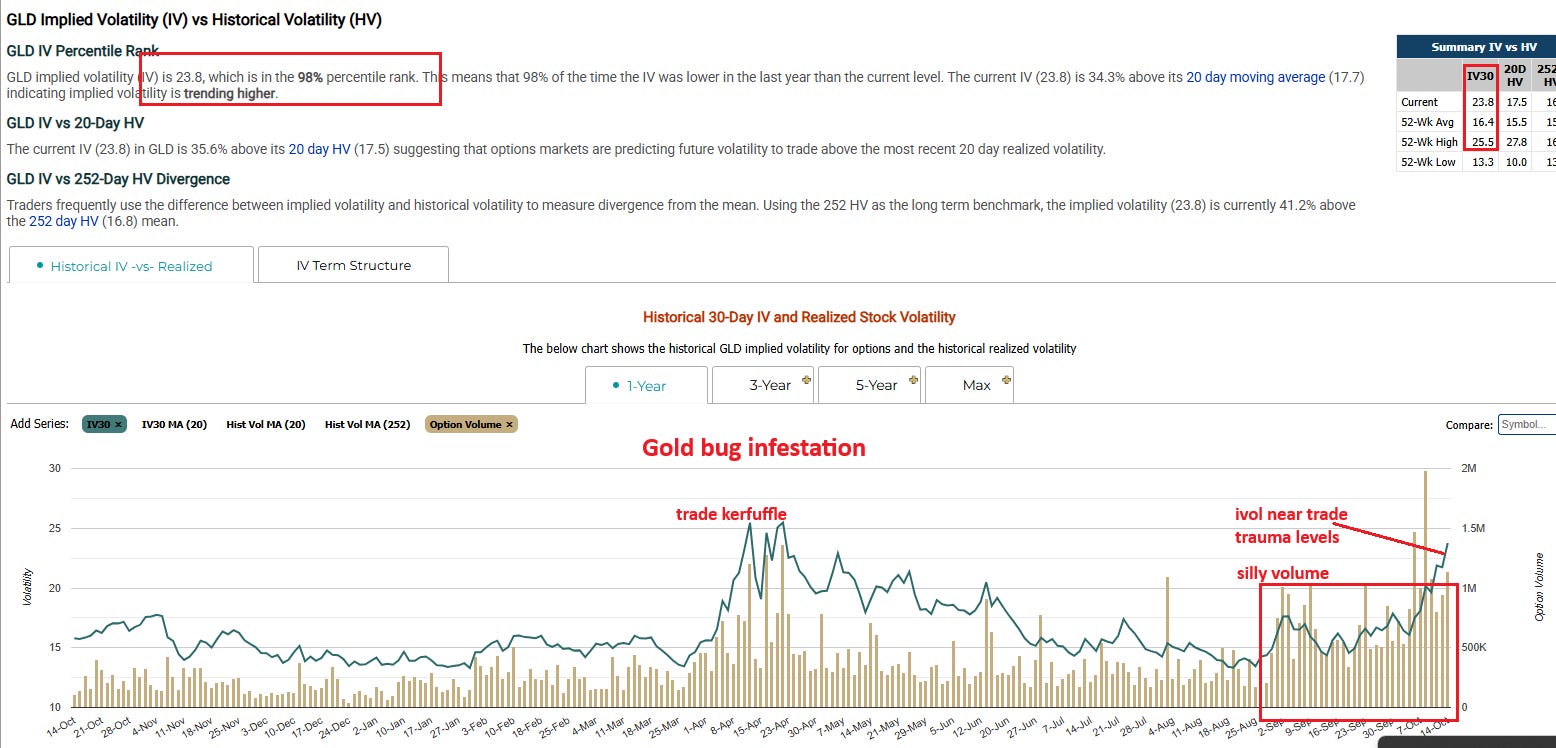Open the IV Term Structure tab
1556x748 pixels.
353,265
